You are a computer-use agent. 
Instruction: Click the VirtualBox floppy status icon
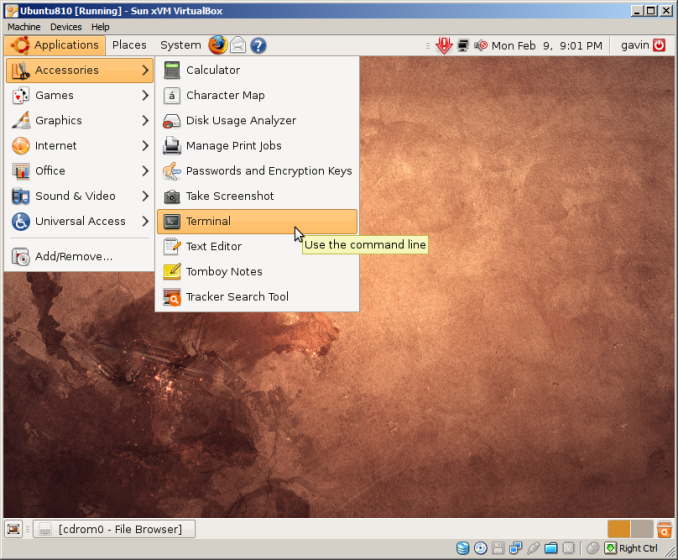(498, 548)
